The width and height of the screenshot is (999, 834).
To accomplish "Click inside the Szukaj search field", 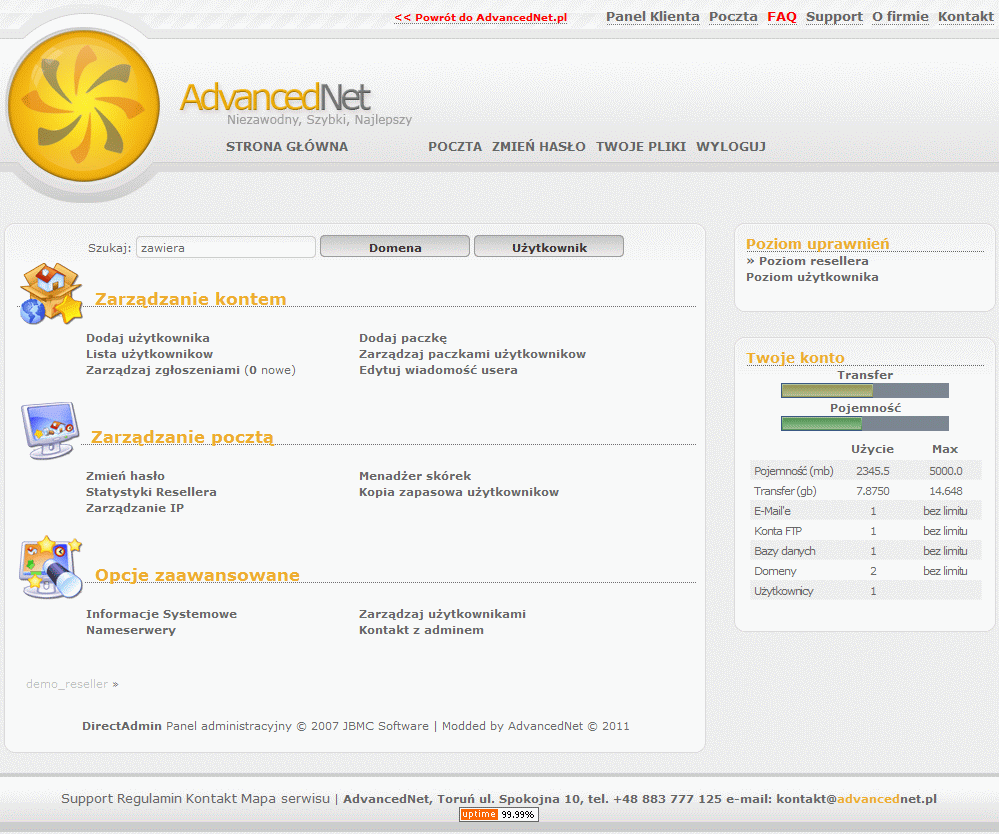I will tap(226, 247).
